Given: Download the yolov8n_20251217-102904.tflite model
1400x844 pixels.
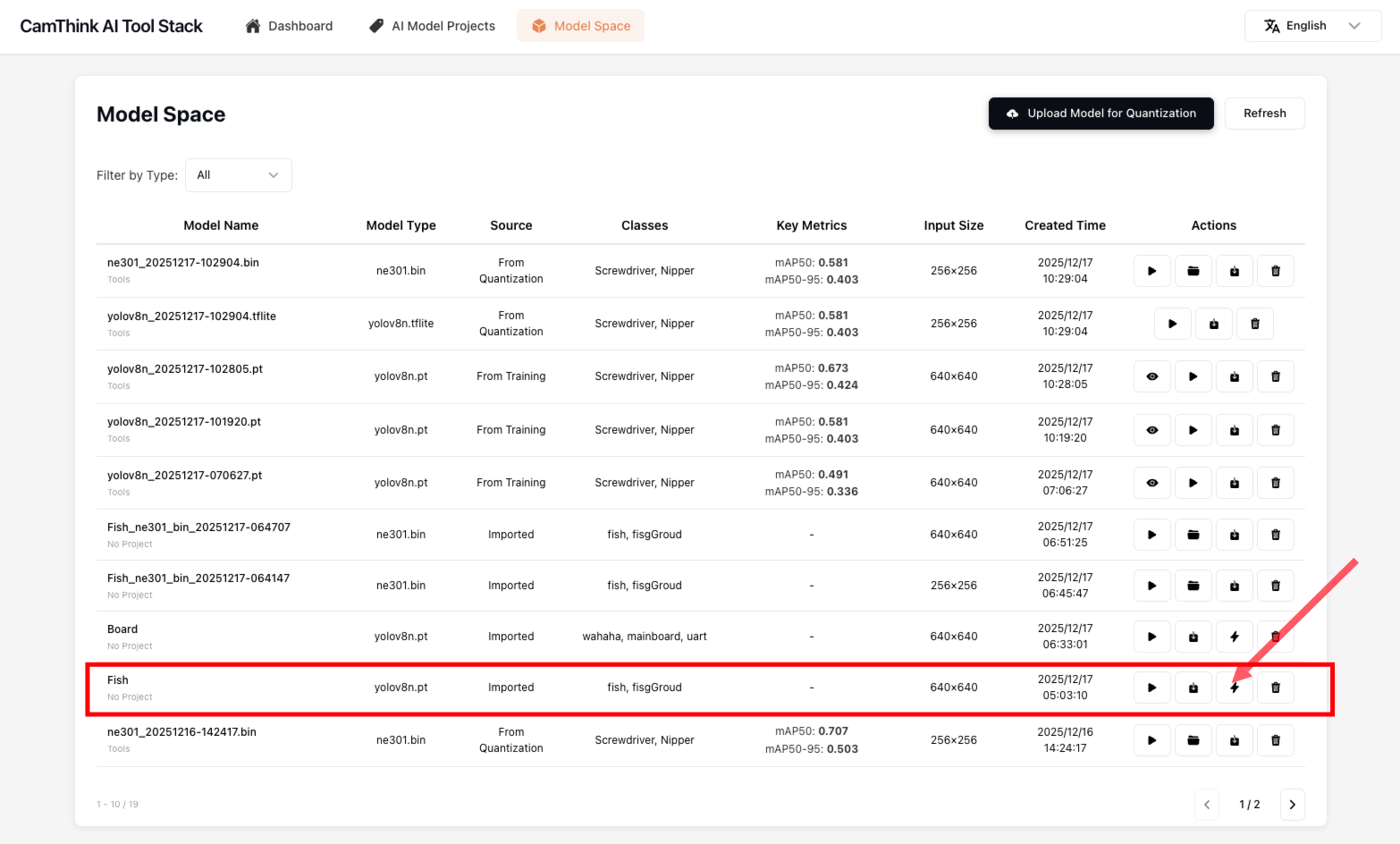Looking at the screenshot, I should (1213, 324).
